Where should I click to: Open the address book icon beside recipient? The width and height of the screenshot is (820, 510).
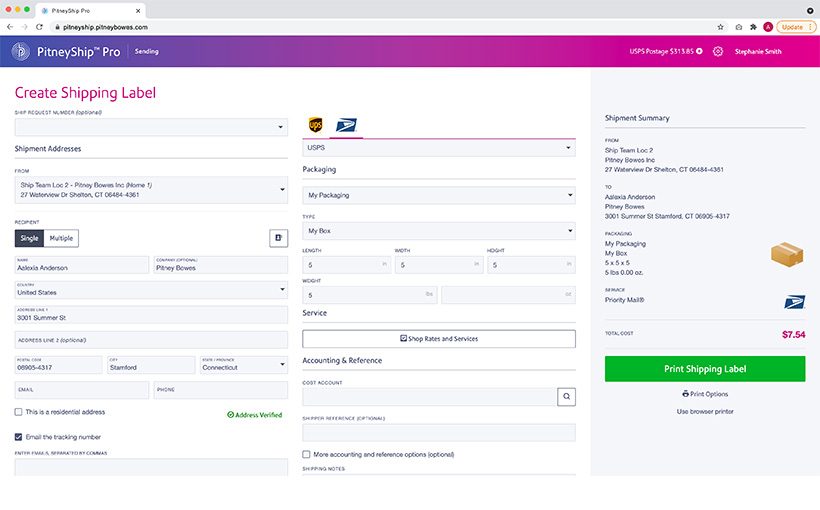[278, 238]
